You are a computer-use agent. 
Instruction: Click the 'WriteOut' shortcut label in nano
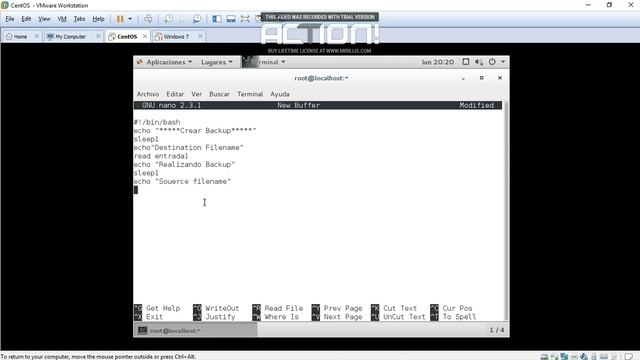(x=222, y=308)
